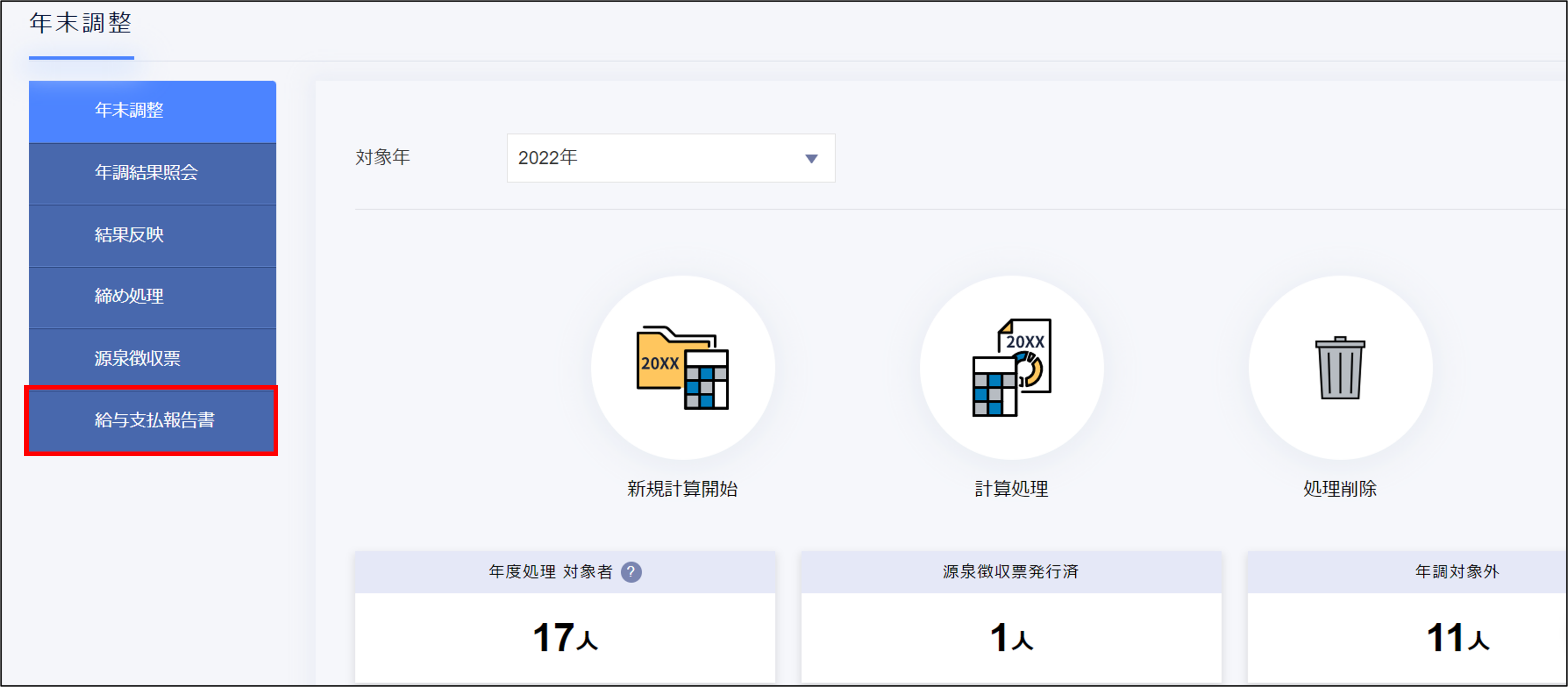Select the 年末調整 sidebar menu item
This screenshot has width=1568, height=687.
tap(152, 111)
